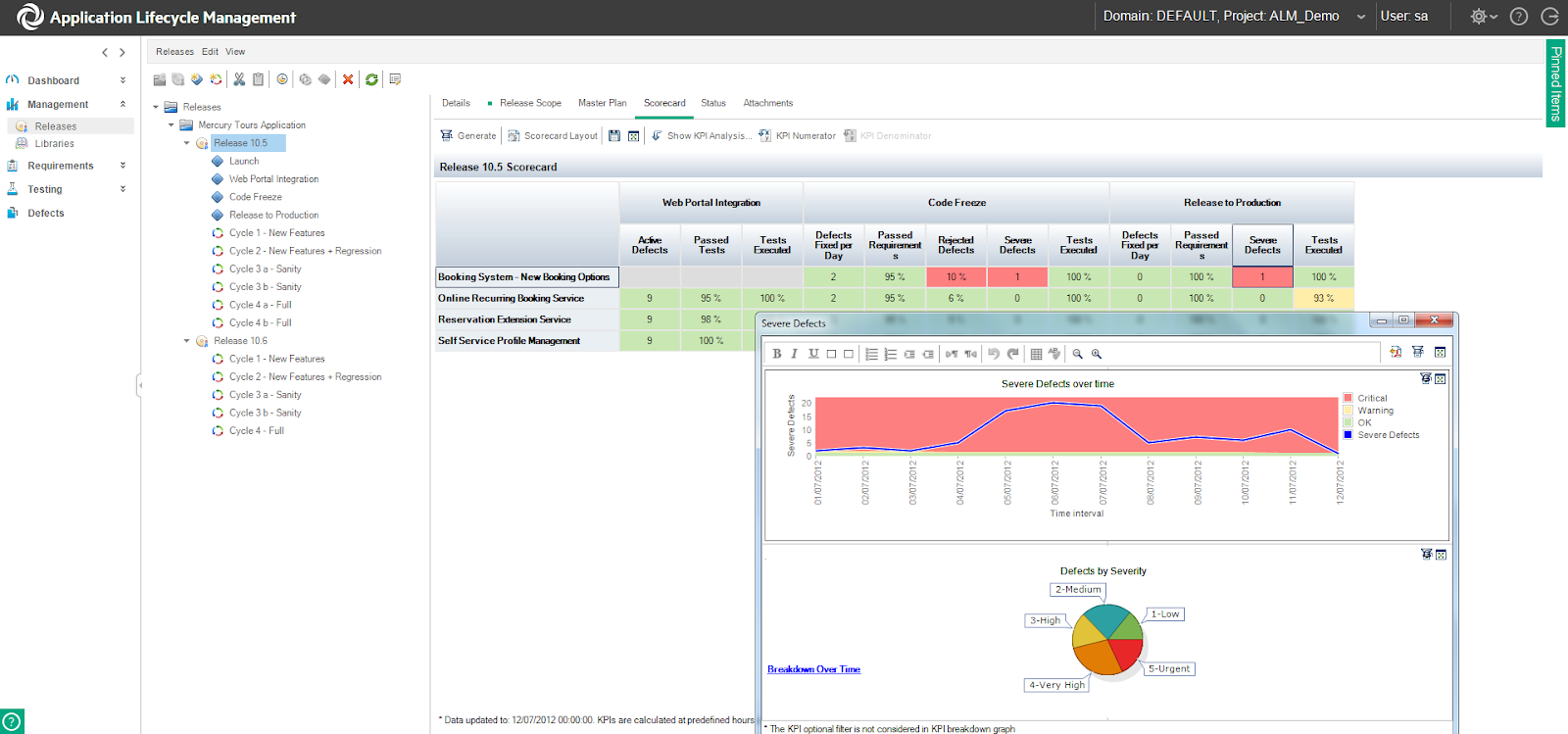
Task: Open the Defects module in sidebar
Action: point(45,213)
